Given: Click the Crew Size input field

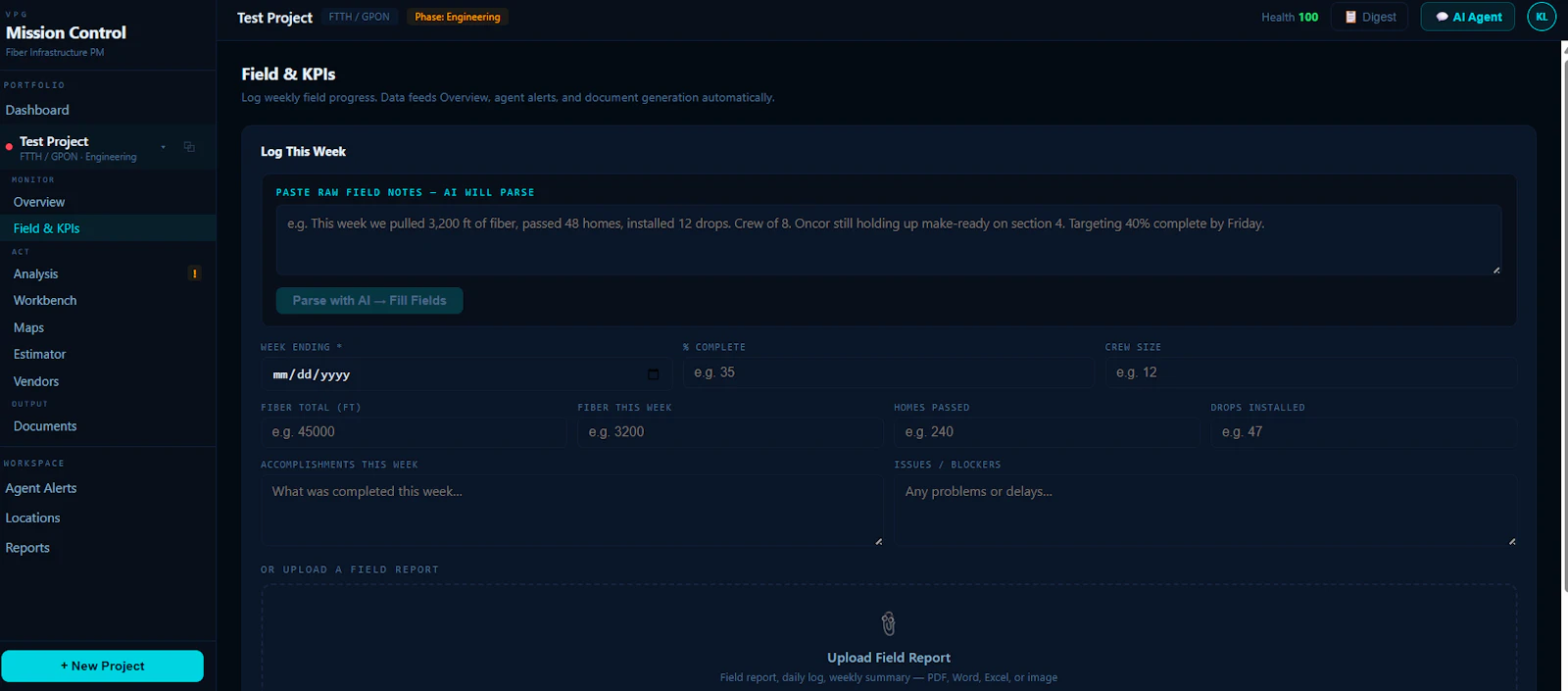Looking at the screenshot, I should [1310, 373].
